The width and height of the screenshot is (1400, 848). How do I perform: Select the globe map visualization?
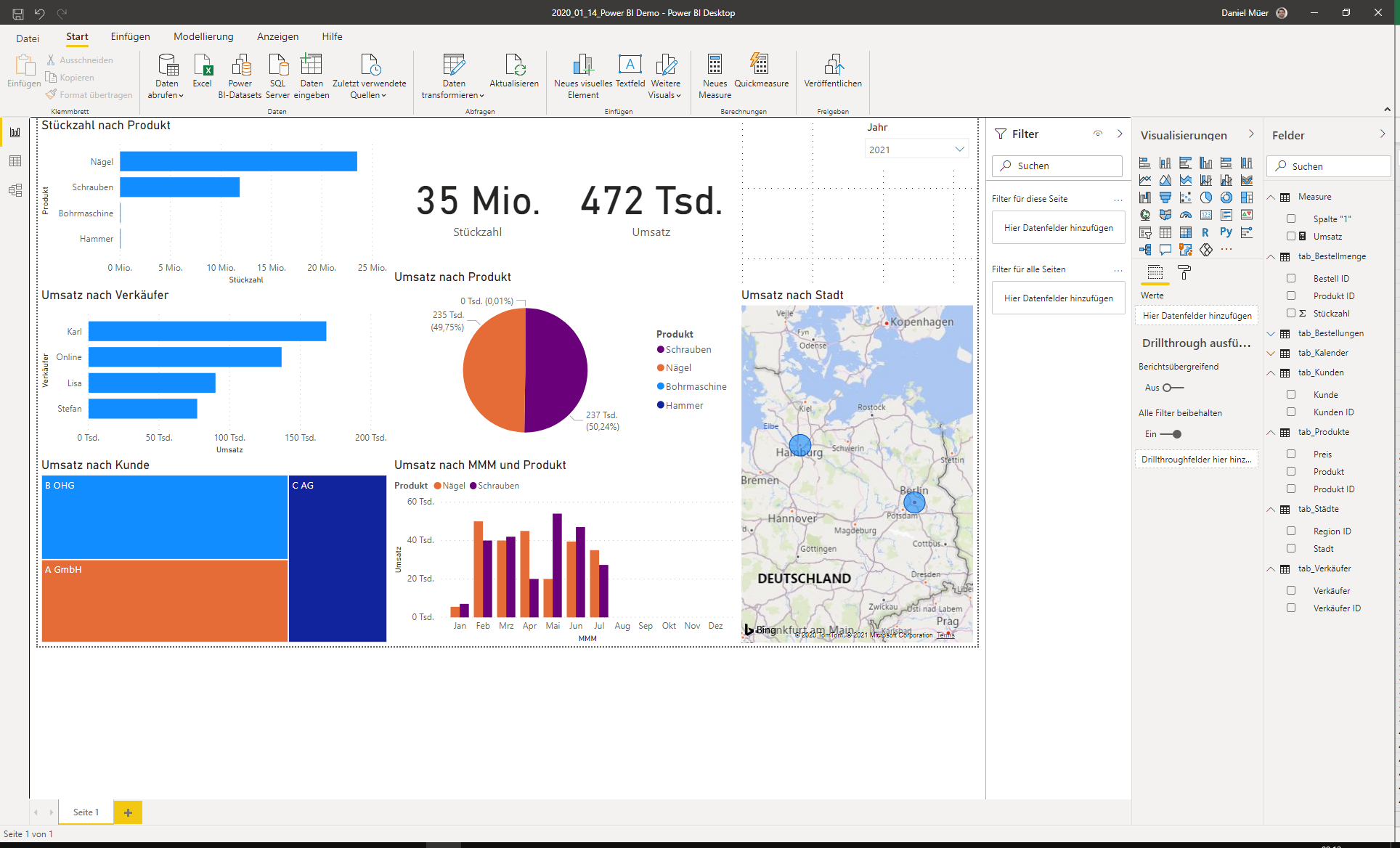[1145, 215]
